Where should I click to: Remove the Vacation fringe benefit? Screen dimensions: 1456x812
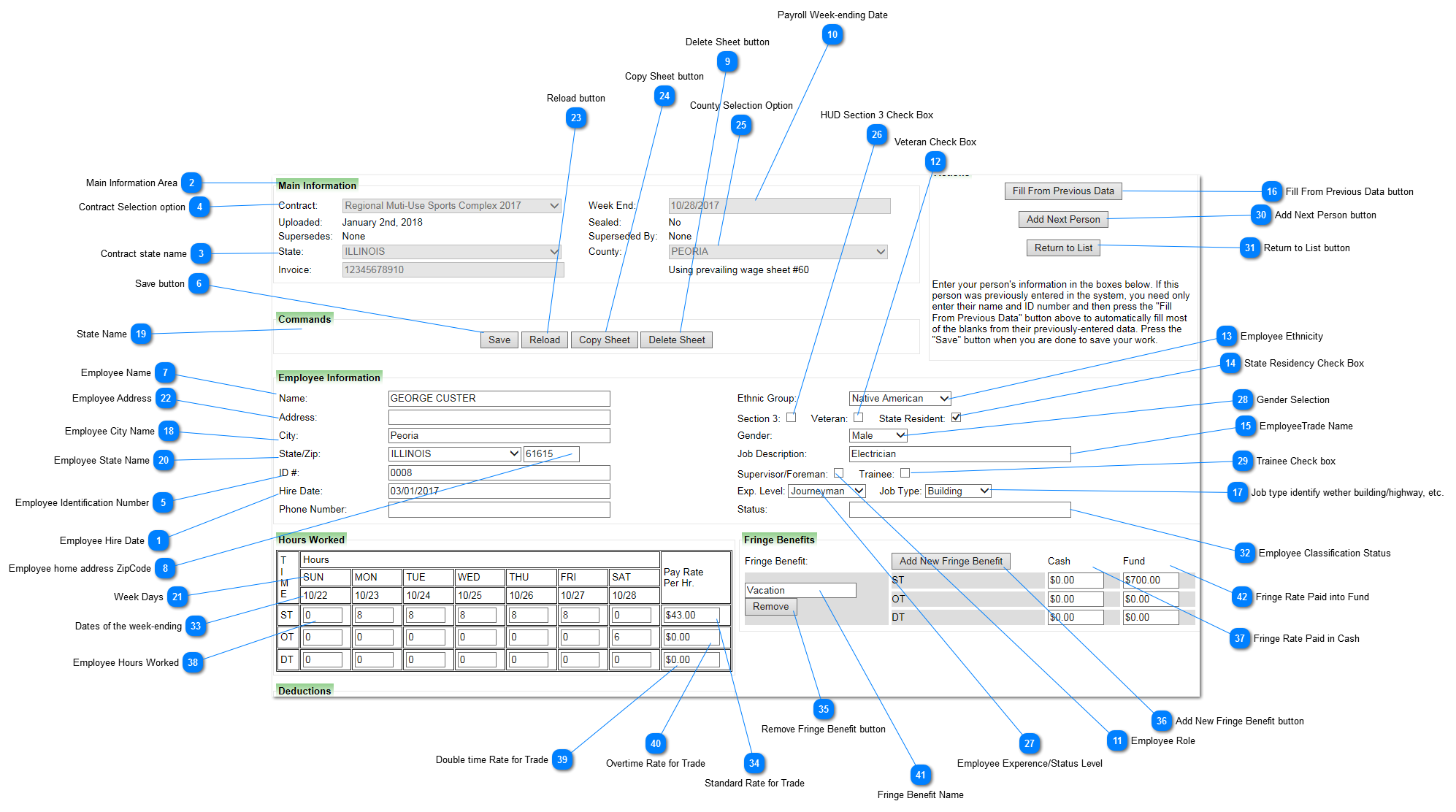(771, 606)
